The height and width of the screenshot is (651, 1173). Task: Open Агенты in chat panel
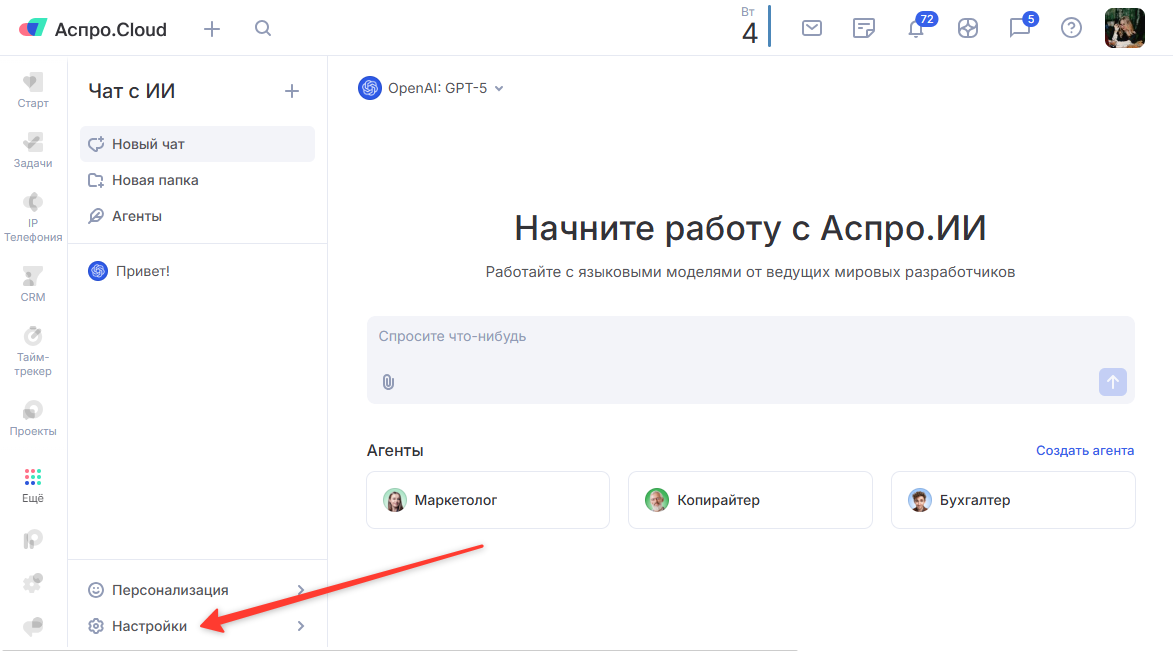[x=197, y=216]
